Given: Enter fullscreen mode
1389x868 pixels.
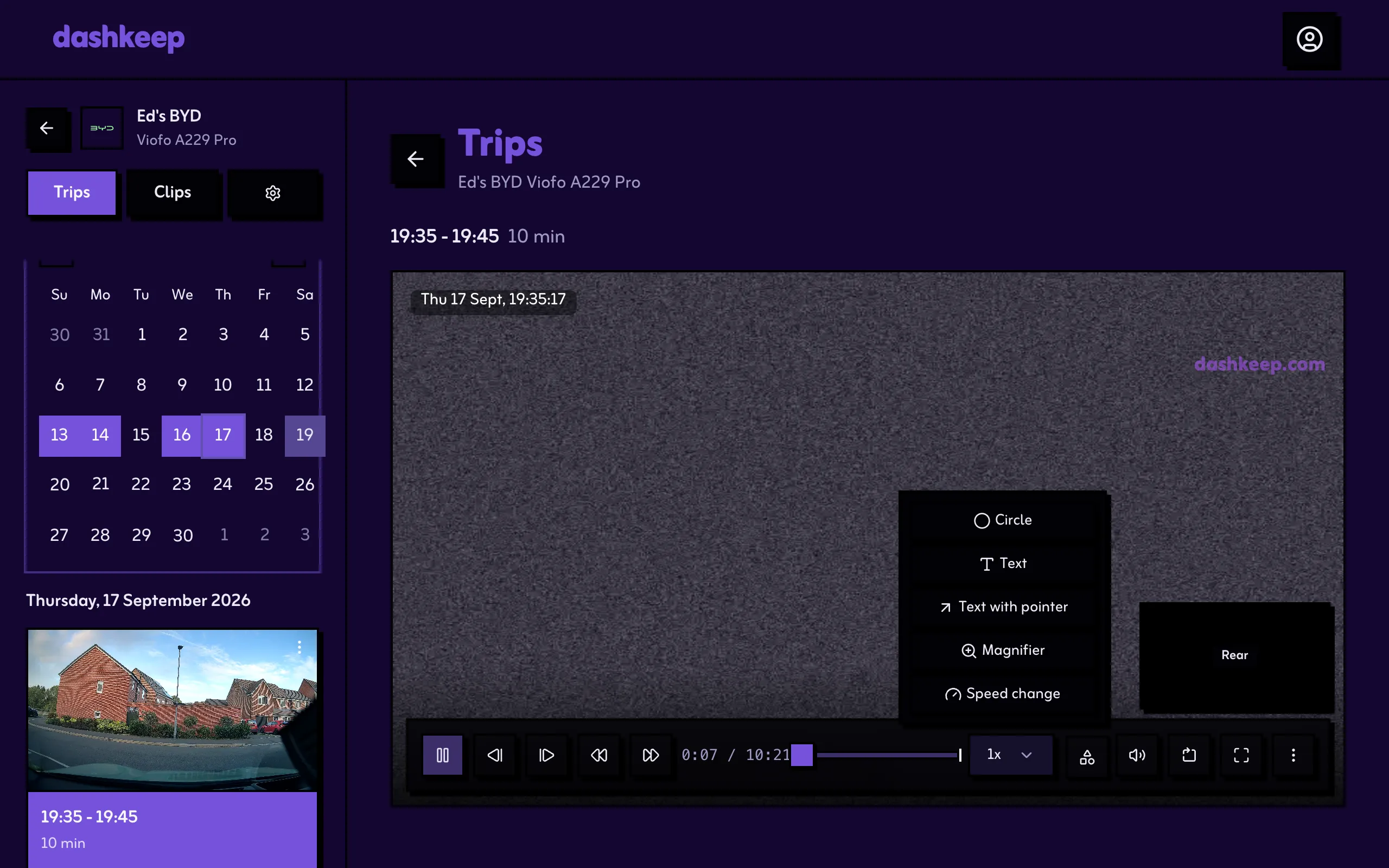Looking at the screenshot, I should 1241,755.
